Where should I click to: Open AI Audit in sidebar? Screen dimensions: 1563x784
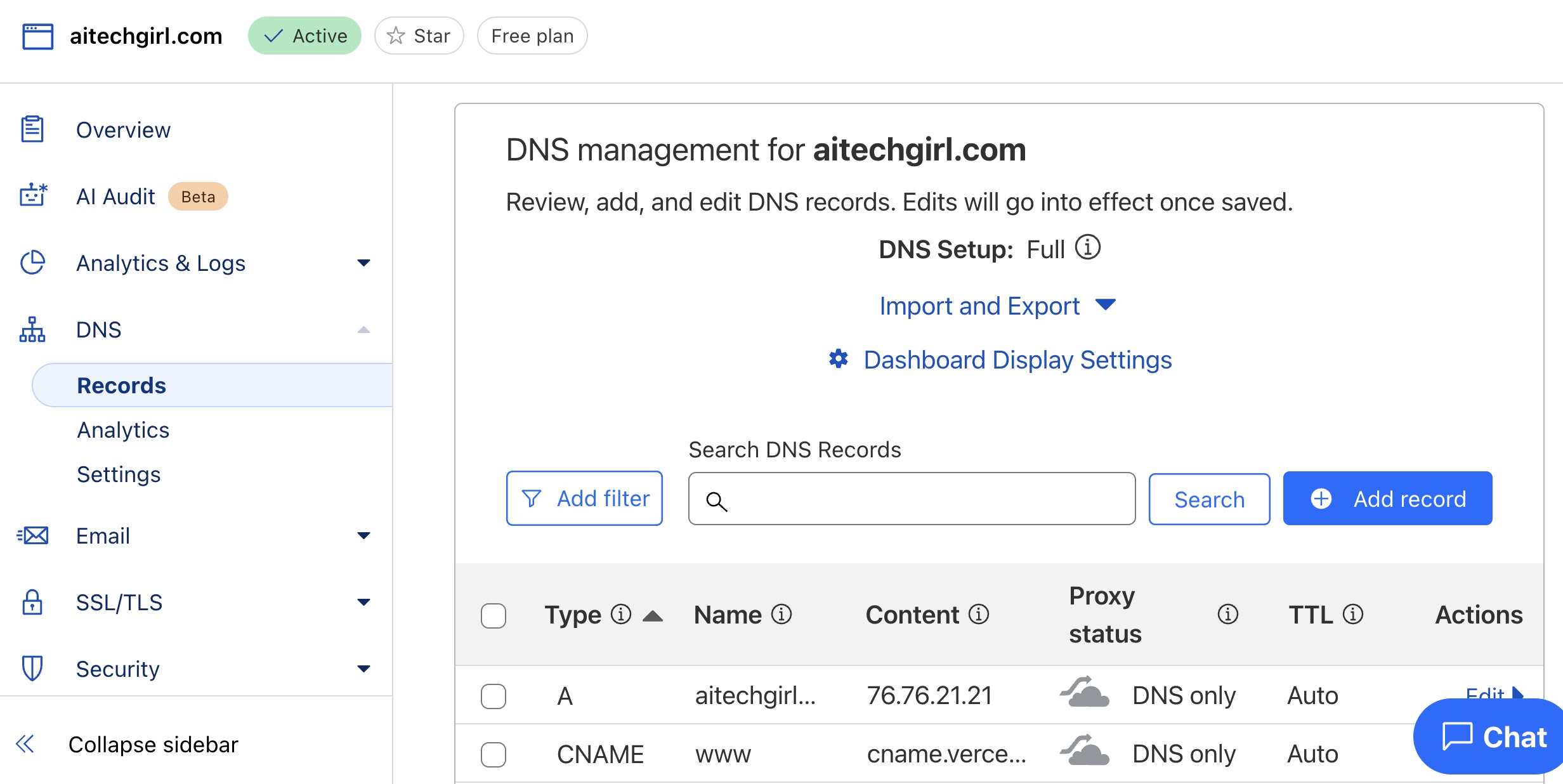pyautogui.click(x=115, y=196)
